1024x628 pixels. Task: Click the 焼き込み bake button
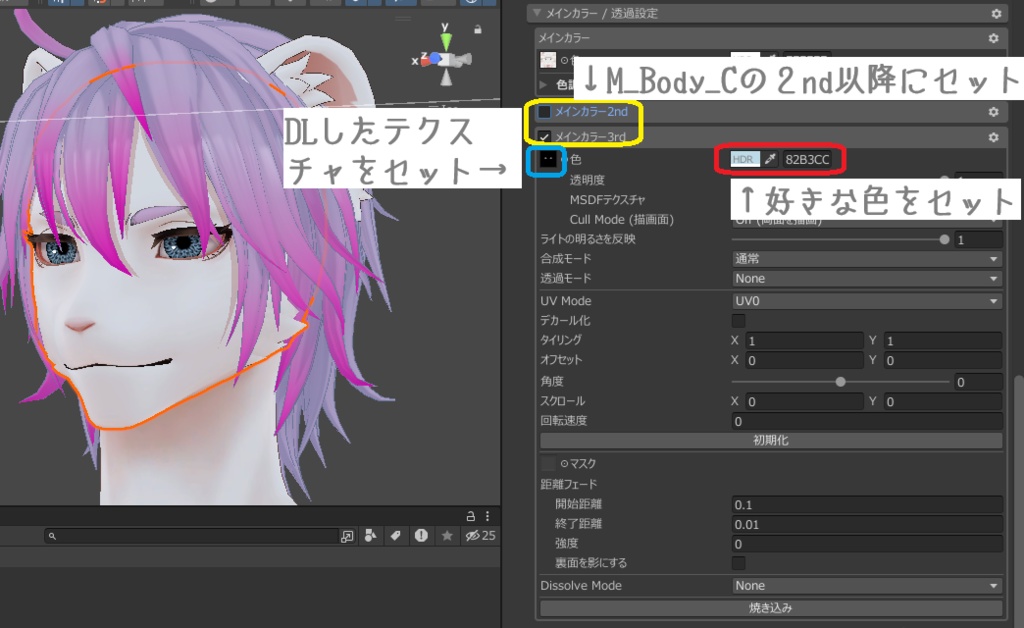pos(771,608)
